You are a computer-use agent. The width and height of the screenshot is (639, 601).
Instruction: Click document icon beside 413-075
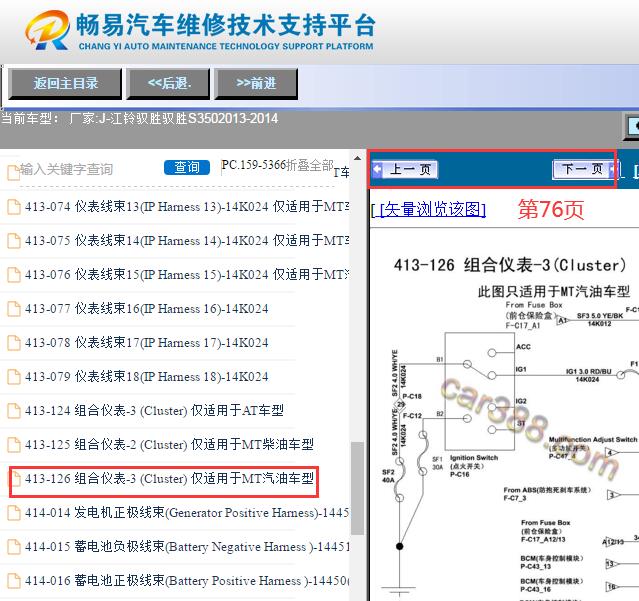14,241
